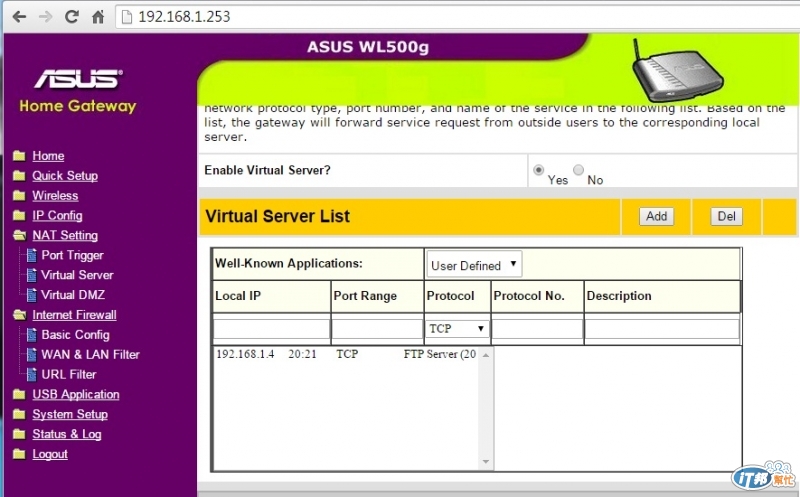Open the Well-Known Applications User Defined dropdown
The height and width of the screenshot is (497, 800).
(474, 264)
